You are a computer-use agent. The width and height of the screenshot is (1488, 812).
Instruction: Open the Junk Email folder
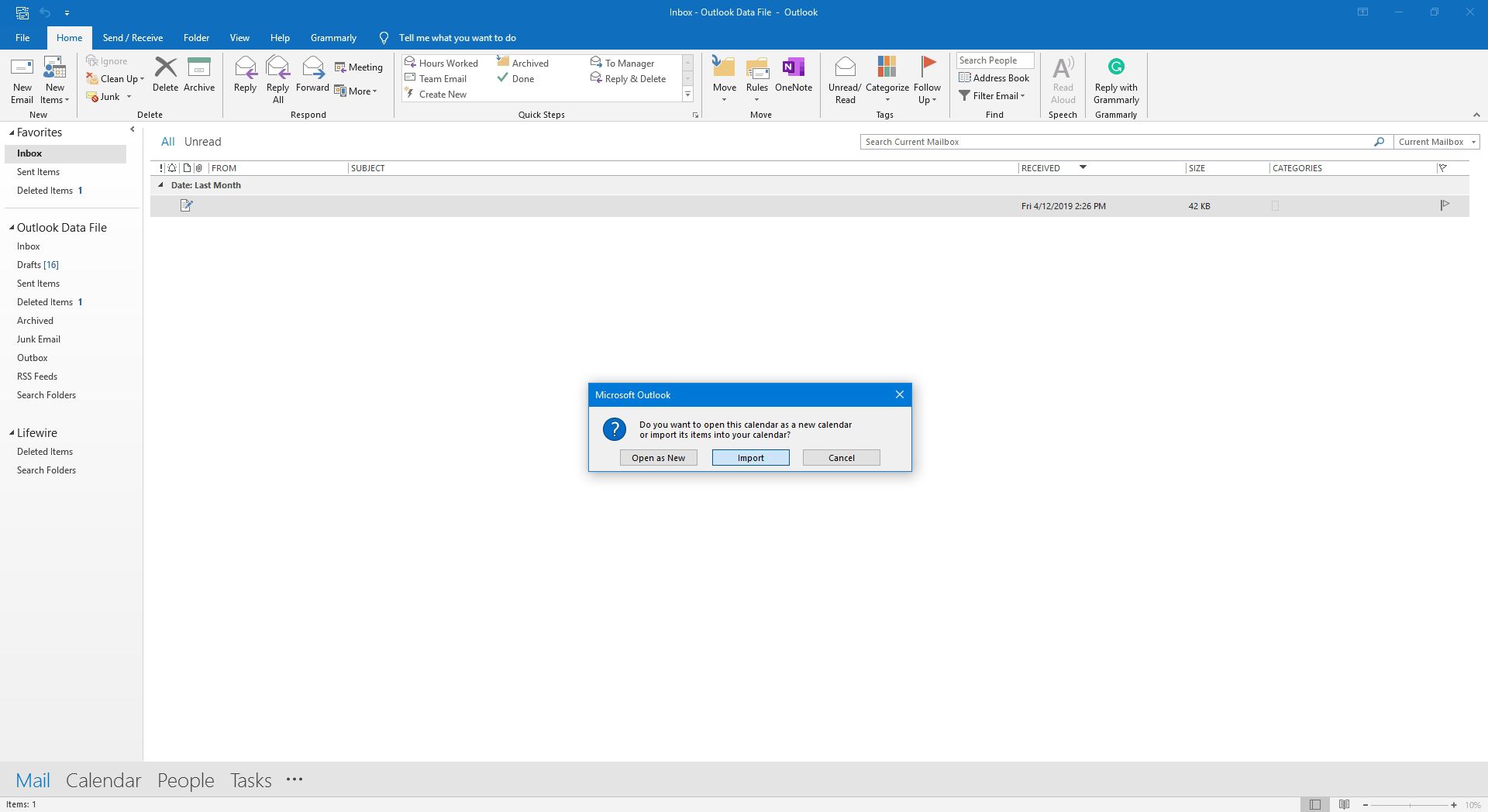(39, 339)
